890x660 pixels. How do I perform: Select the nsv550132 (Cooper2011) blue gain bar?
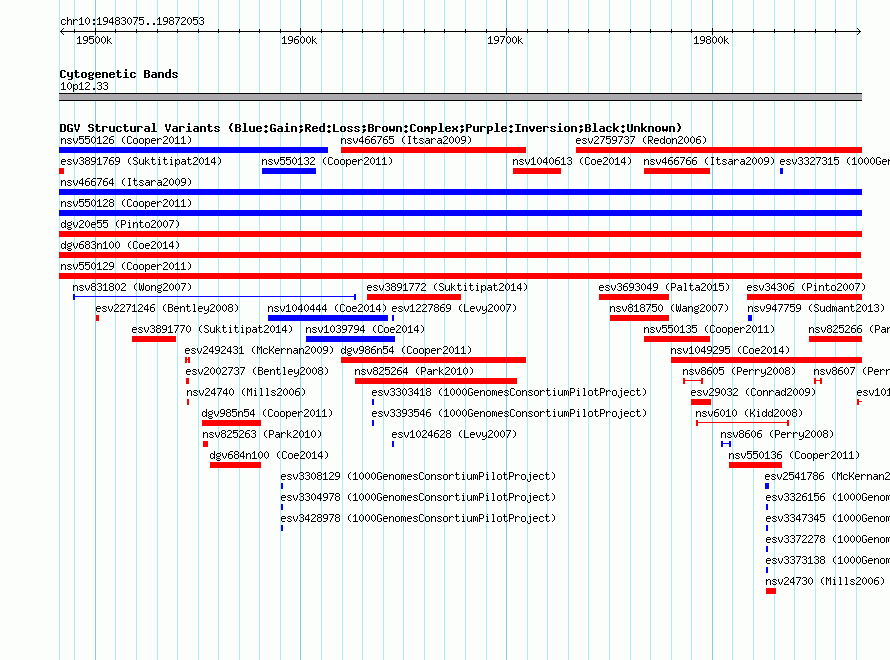288,171
